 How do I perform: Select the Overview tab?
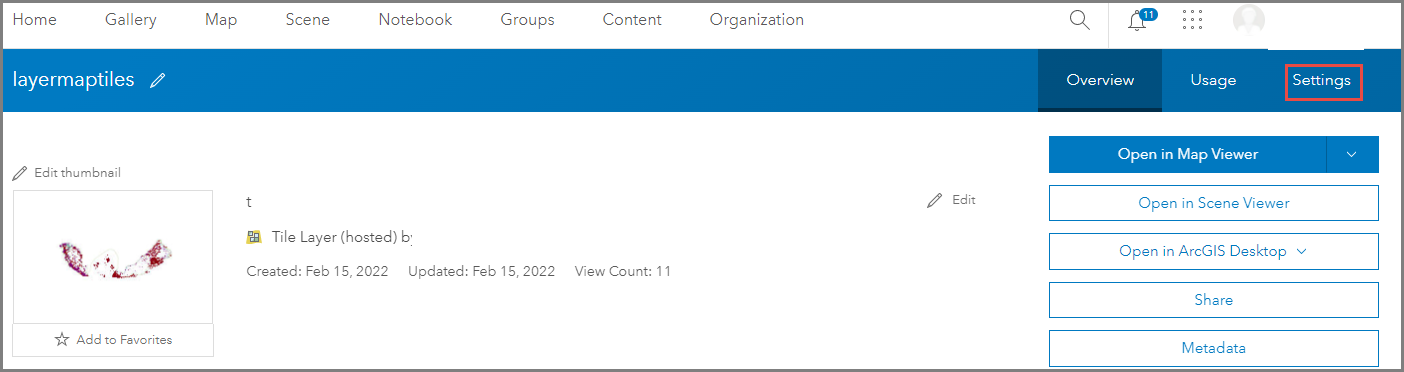coord(1100,80)
